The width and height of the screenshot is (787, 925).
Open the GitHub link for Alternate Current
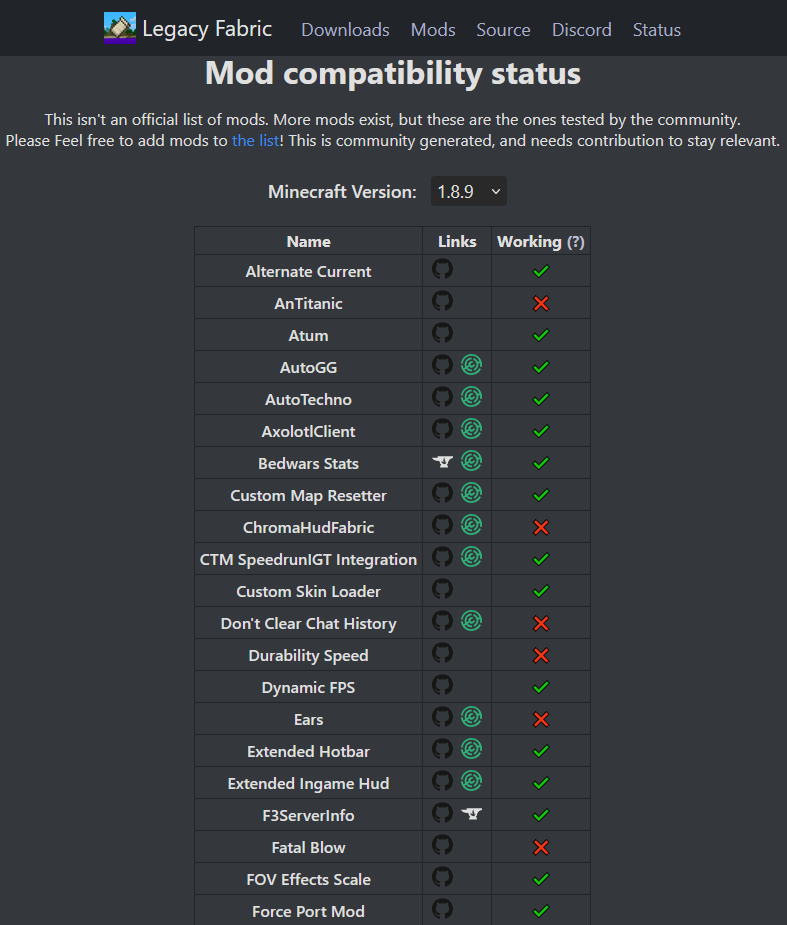(x=442, y=269)
